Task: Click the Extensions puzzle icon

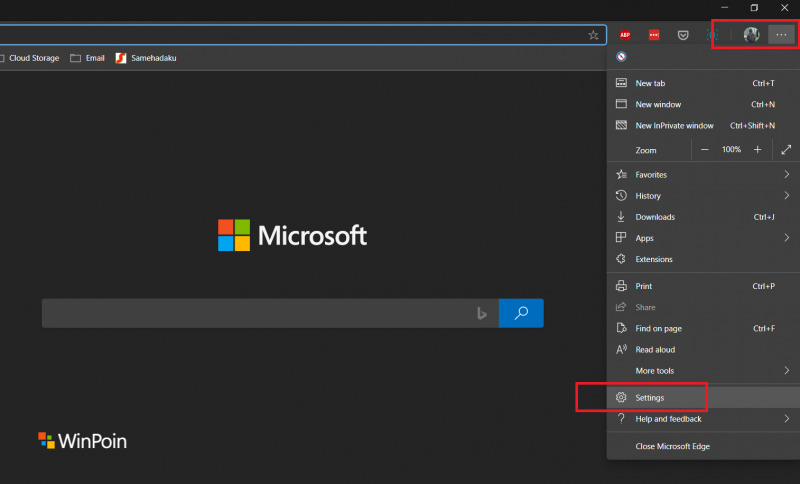Action: [621, 259]
